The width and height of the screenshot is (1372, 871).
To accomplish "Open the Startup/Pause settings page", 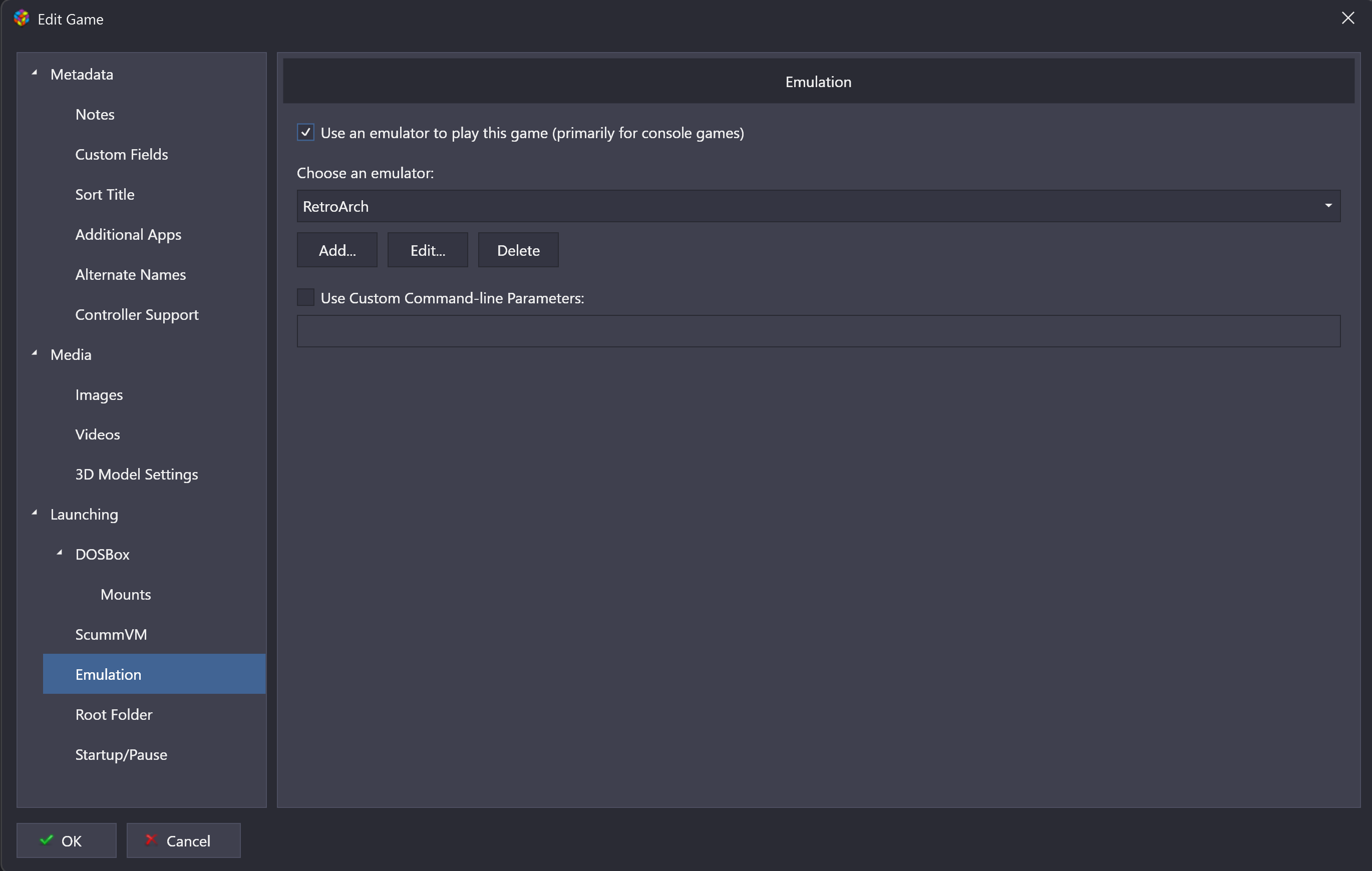I will click(x=121, y=755).
